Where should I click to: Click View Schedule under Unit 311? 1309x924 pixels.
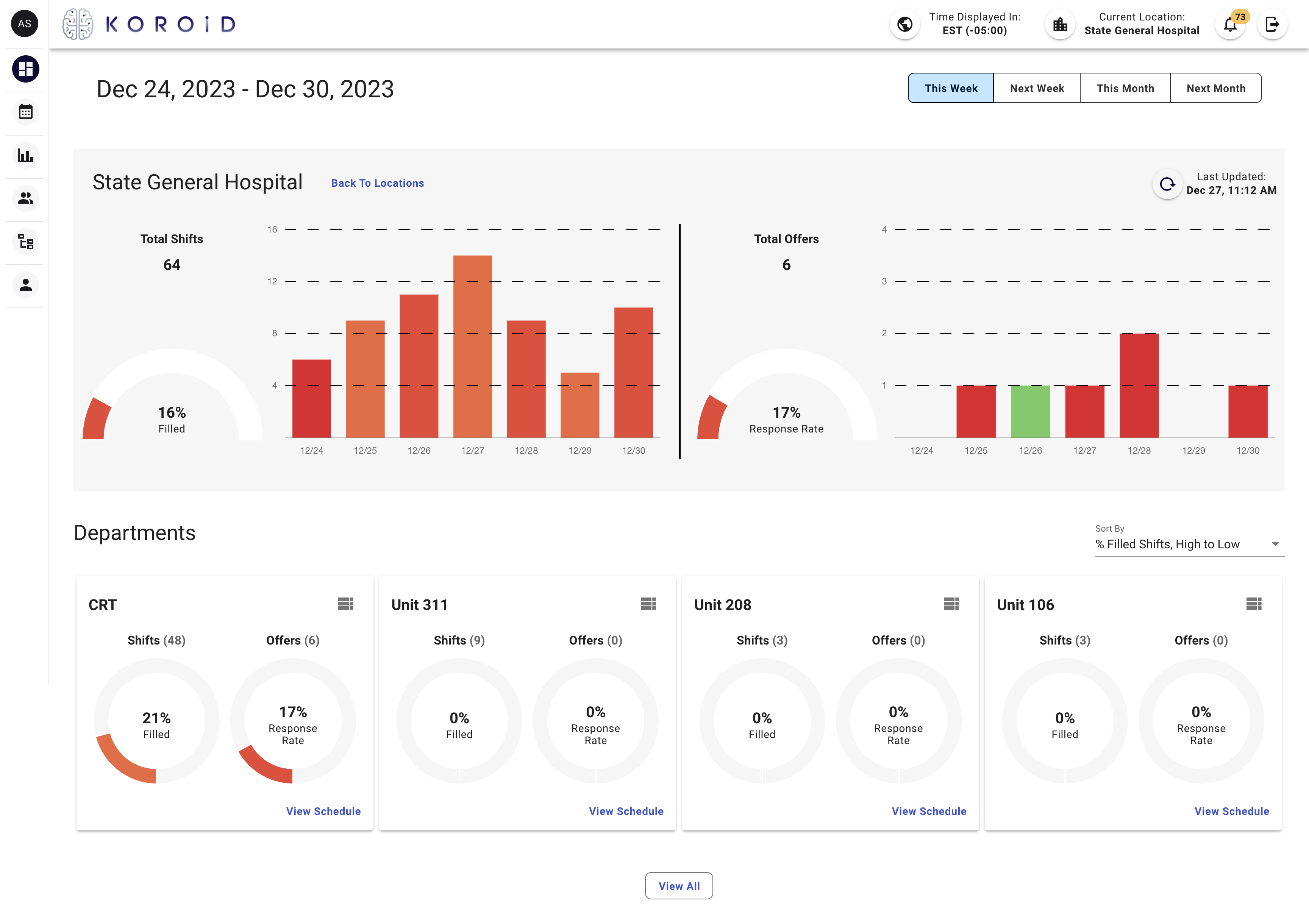point(626,811)
